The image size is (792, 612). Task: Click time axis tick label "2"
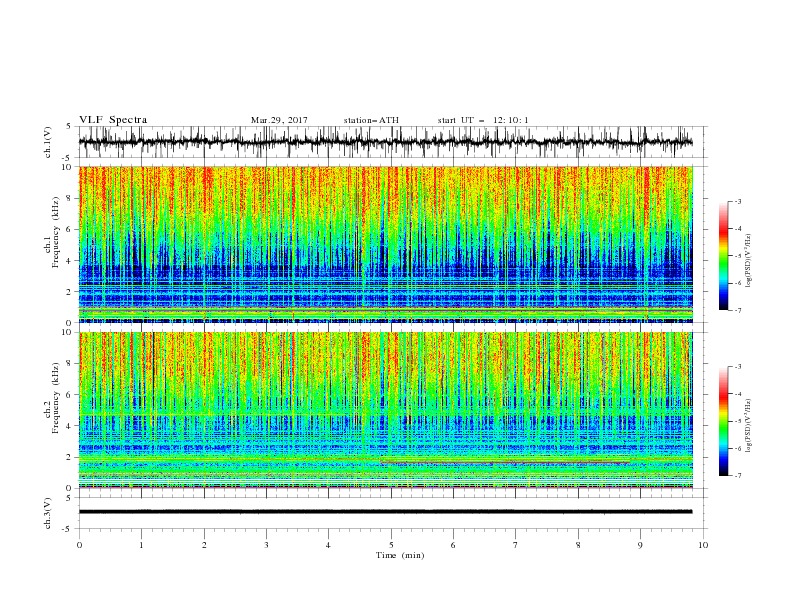pos(204,545)
